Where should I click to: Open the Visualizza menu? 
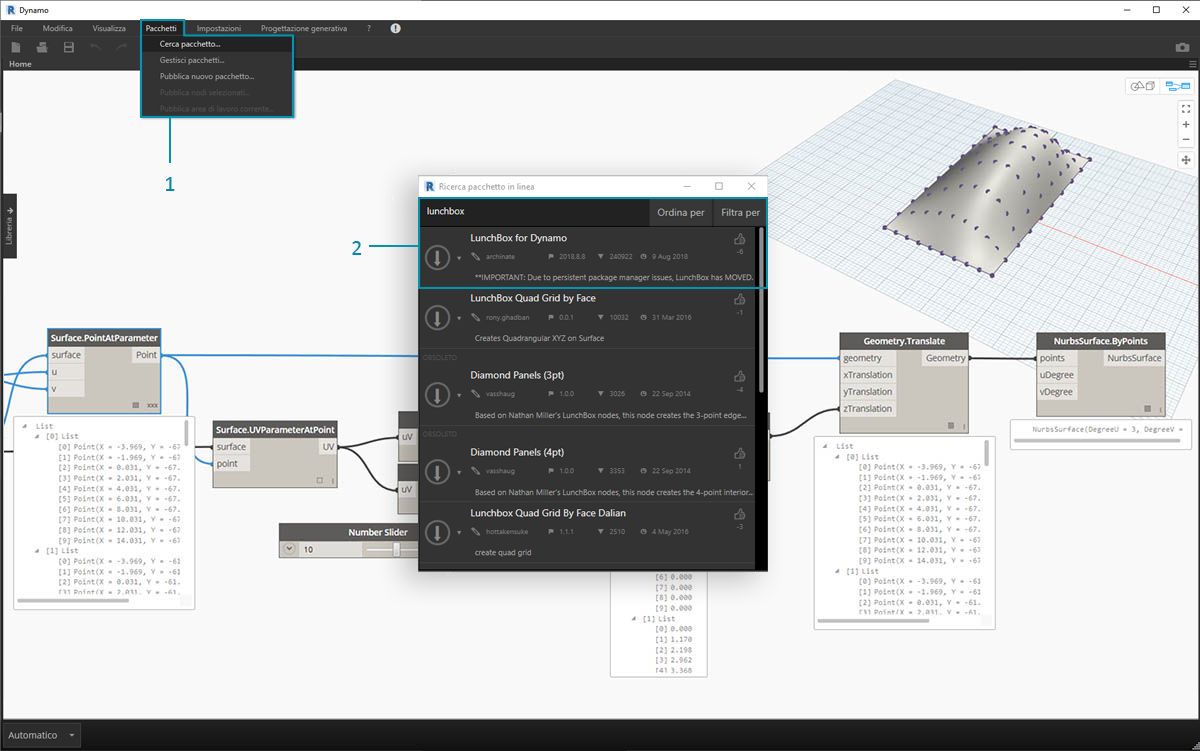[x=109, y=28]
